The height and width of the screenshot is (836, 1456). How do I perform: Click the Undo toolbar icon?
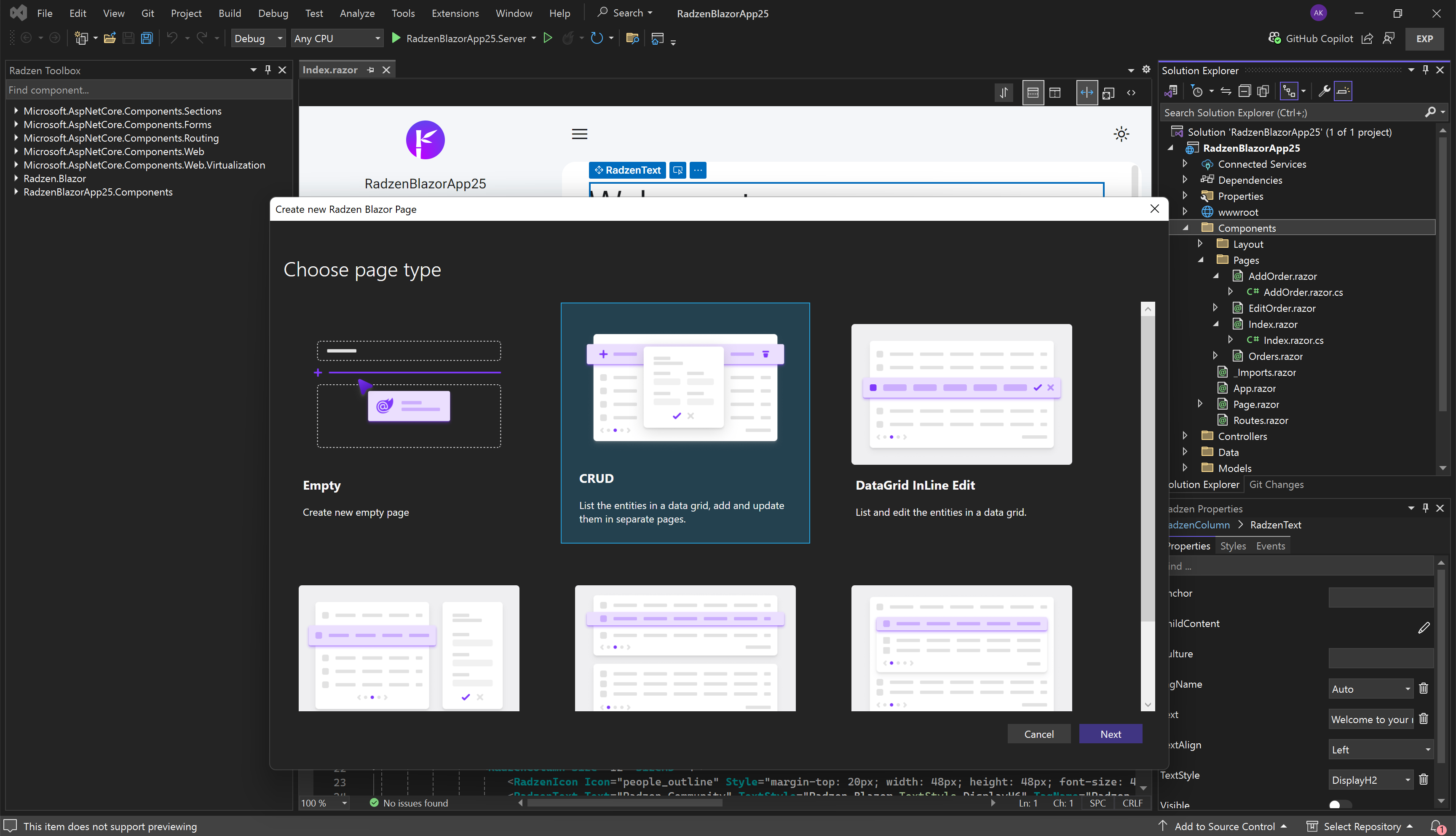[x=171, y=38]
